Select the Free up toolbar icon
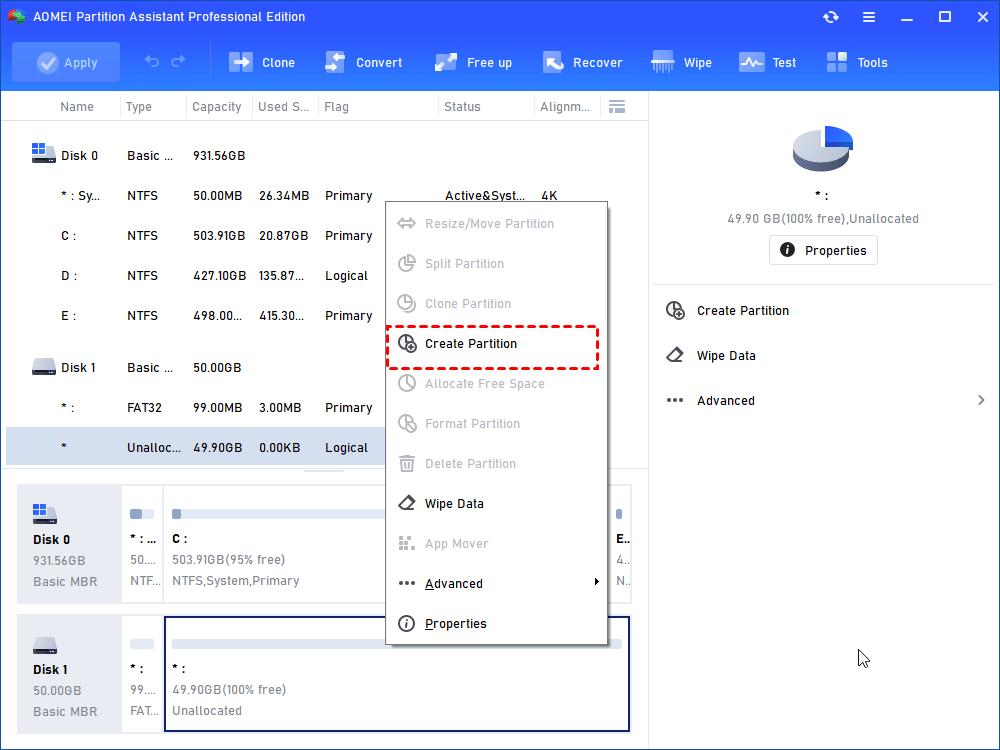The height and width of the screenshot is (750, 1000). (x=446, y=62)
